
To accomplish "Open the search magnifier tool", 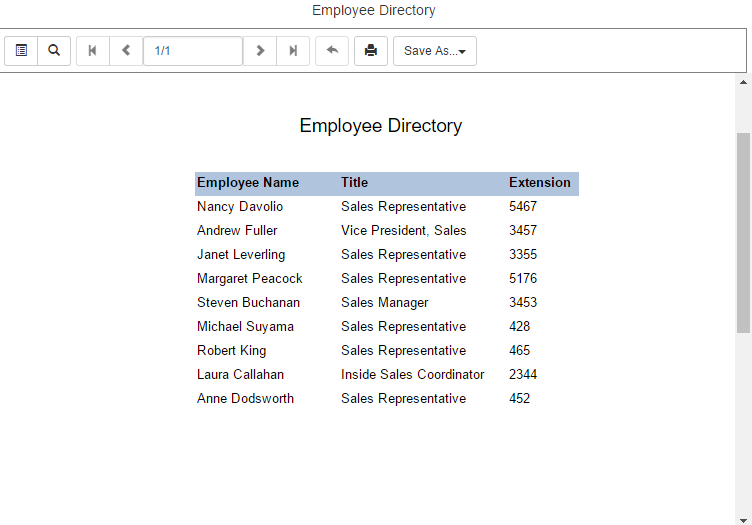I will [x=54, y=50].
